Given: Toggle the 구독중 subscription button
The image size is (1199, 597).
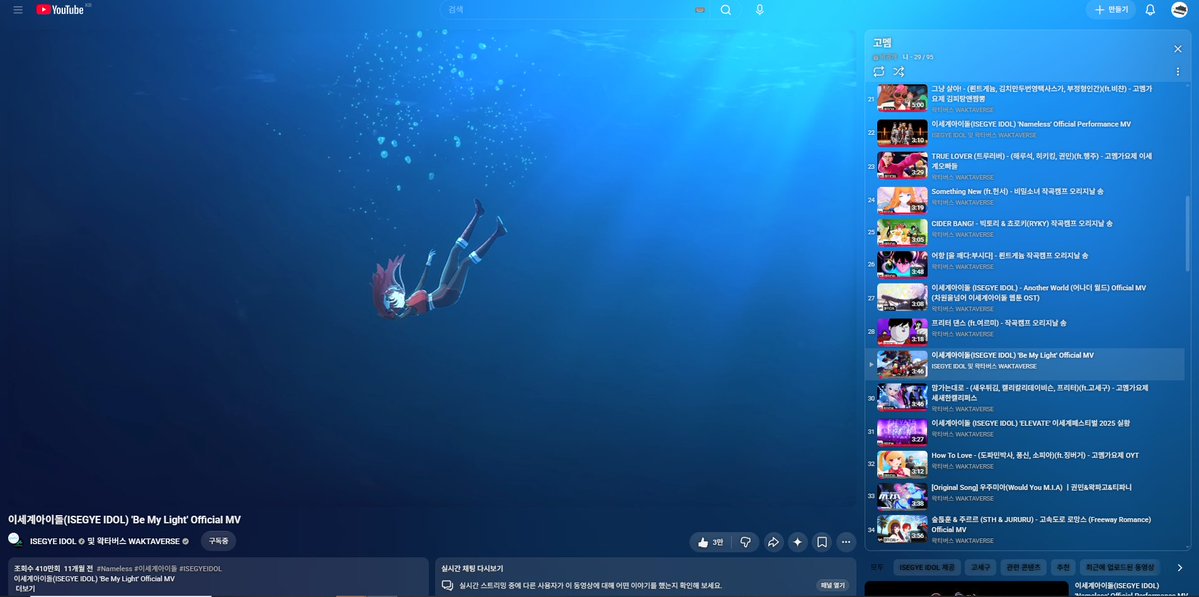Looking at the screenshot, I should click(219, 541).
